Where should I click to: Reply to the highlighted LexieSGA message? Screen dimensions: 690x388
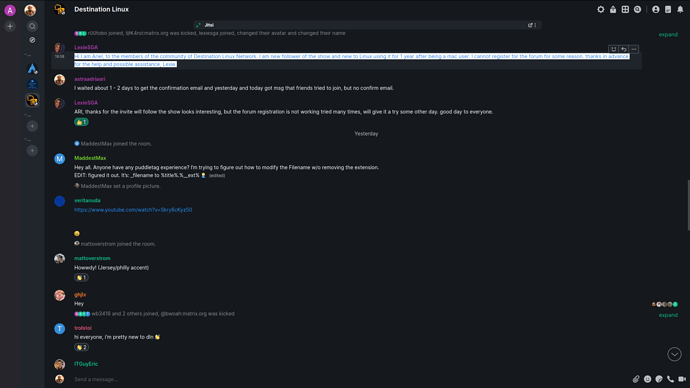(x=624, y=49)
